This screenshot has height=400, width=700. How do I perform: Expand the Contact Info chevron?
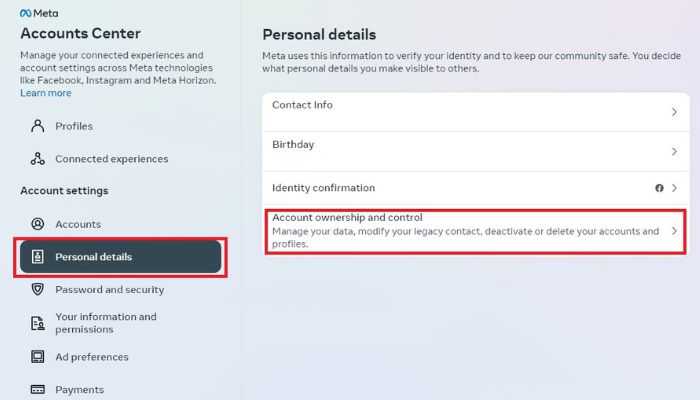pyautogui.click(x=674, y=113)
